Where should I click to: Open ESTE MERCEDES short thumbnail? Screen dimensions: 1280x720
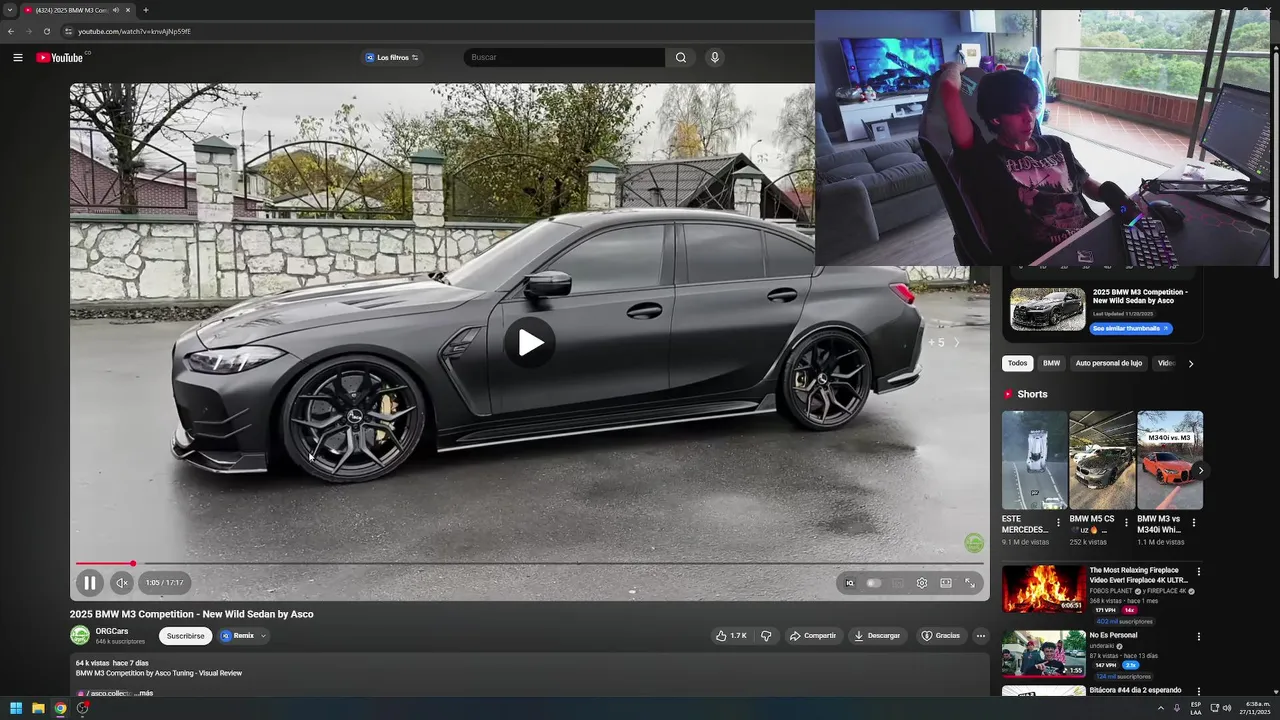[1035, 460]
